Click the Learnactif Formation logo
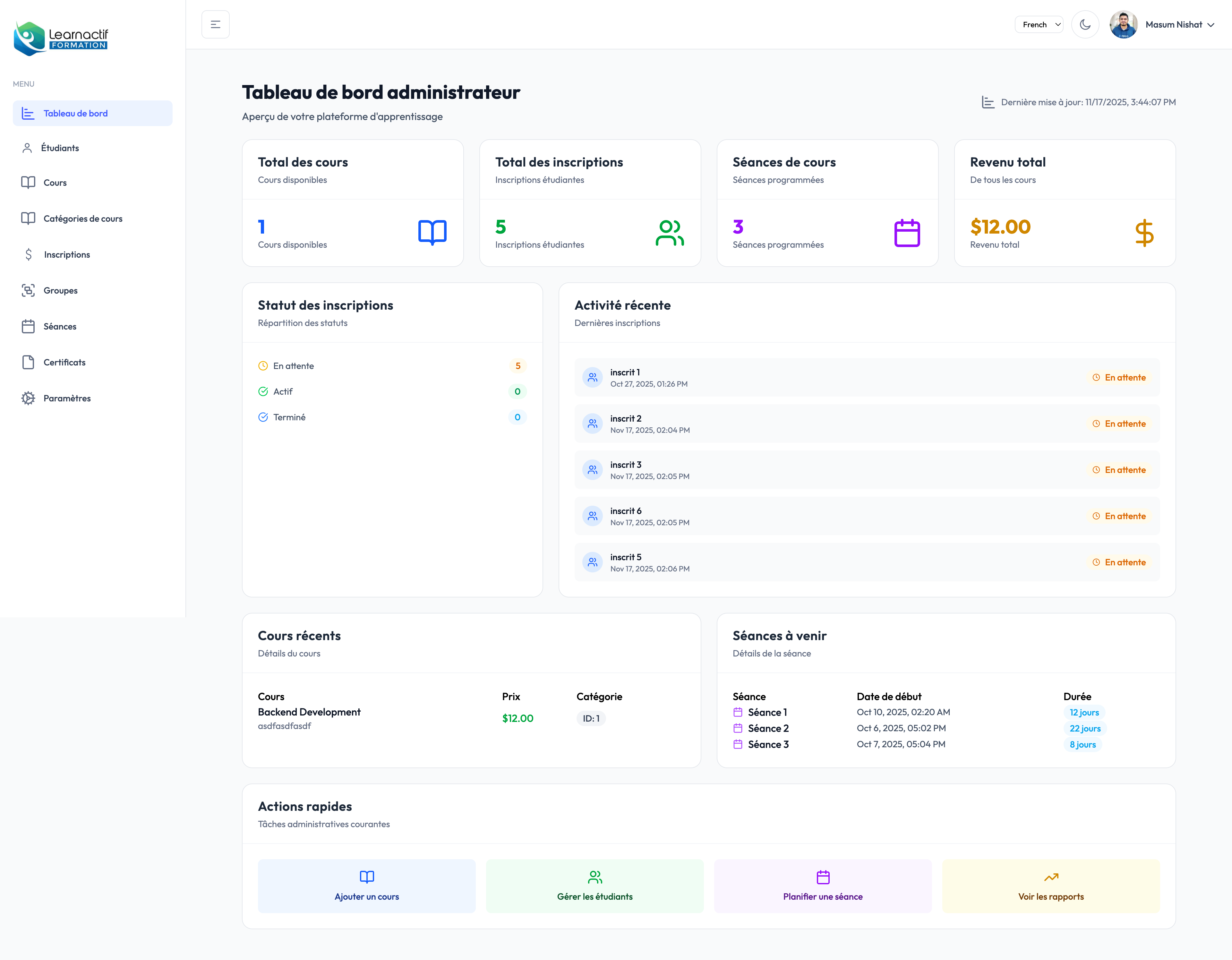The image size is (1232, 960). [61, 39]
